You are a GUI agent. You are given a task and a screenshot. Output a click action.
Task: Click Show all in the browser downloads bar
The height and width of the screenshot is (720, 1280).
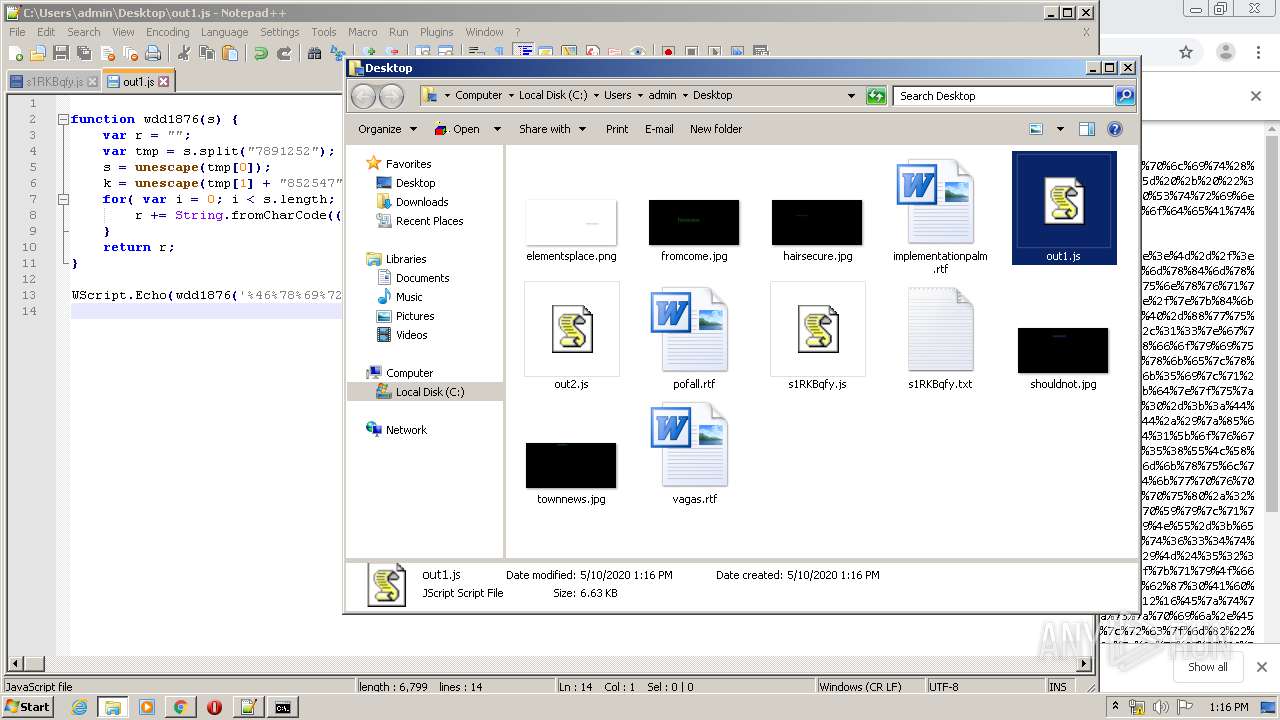[x=1207, y=667]
